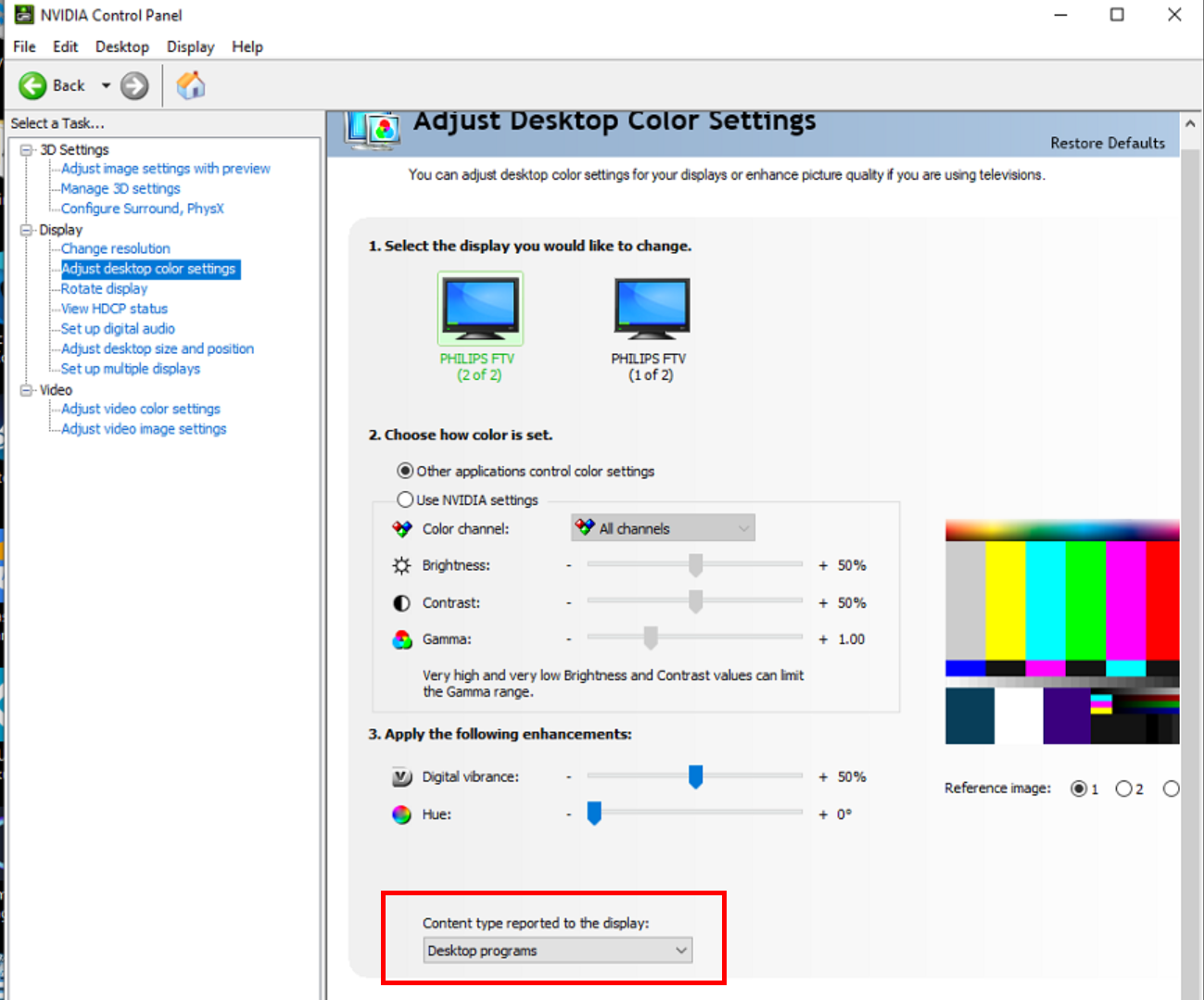Click the 3D Settings tree label
The width and height of the screenshot is (1204, 1000).
click(x=74, y=149)
